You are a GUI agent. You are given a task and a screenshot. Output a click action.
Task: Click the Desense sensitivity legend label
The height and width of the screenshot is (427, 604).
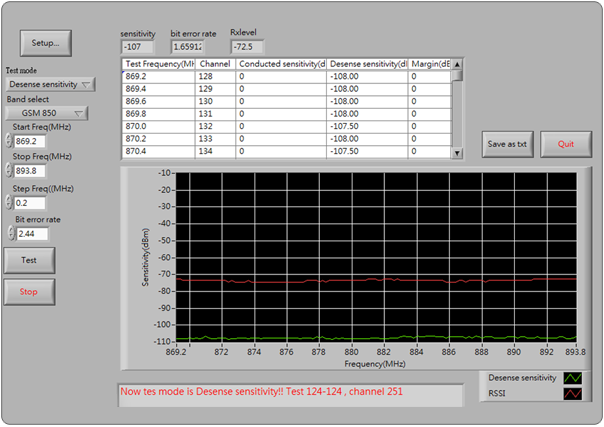click(x=522, y=378)
